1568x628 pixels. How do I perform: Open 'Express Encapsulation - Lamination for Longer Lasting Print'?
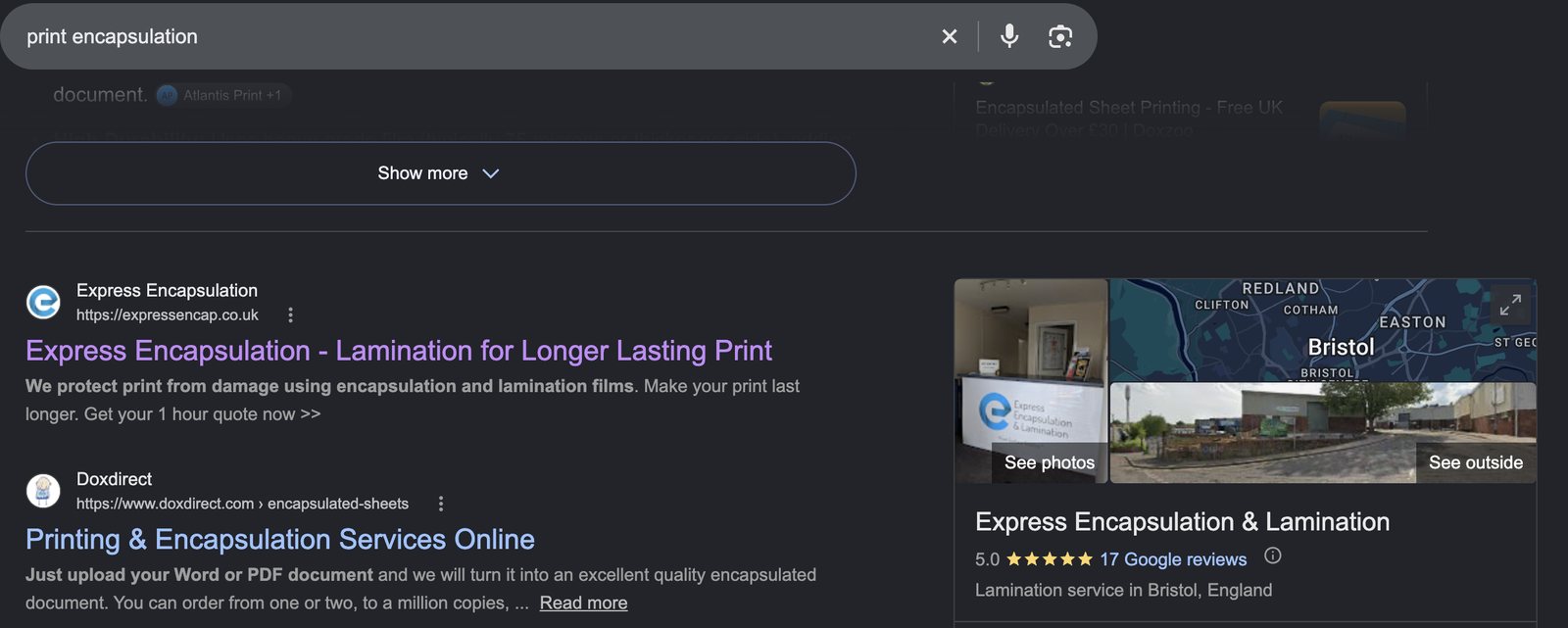pos(399,351)
